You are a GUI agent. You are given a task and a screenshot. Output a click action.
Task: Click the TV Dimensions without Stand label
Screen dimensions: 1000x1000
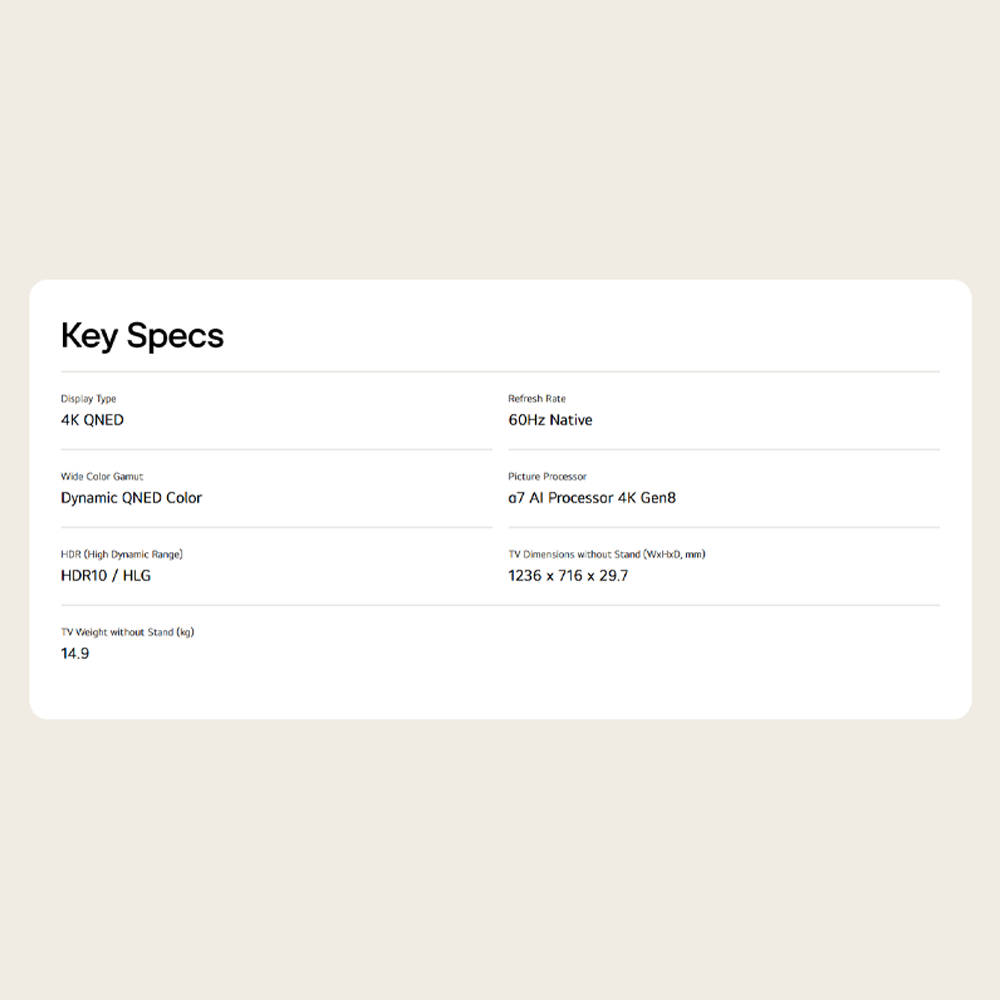(x=606, y=554)
